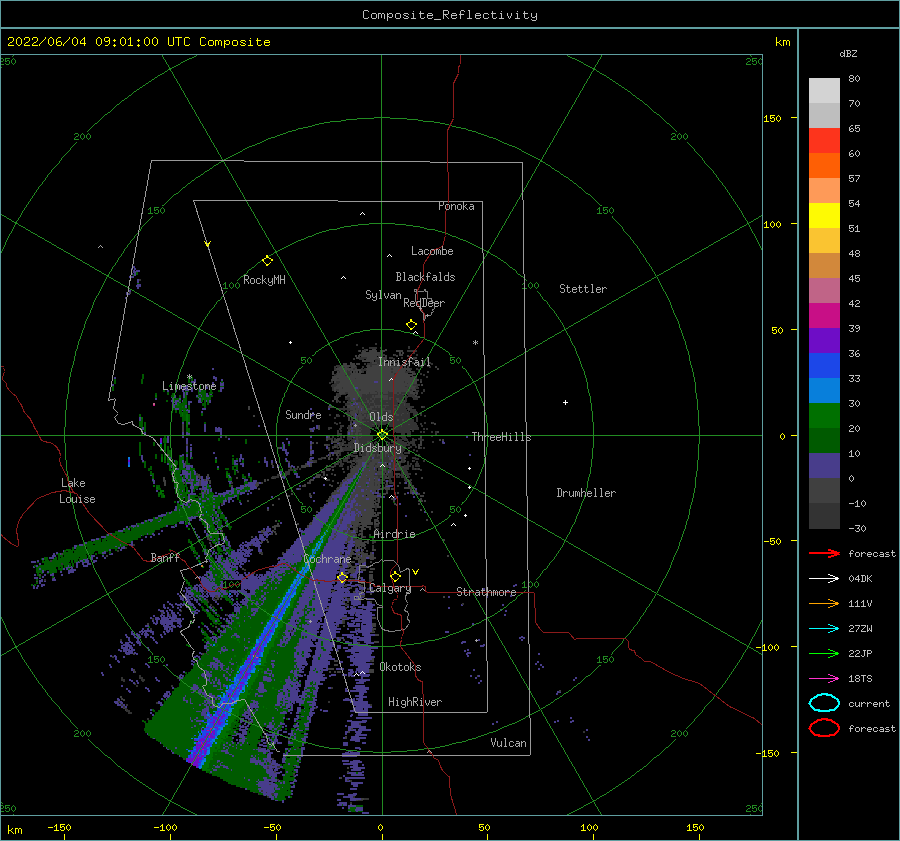Select the orange 111V arrow icon
The width and height of the screenshot is (900, 841).
tap(824, 603)
